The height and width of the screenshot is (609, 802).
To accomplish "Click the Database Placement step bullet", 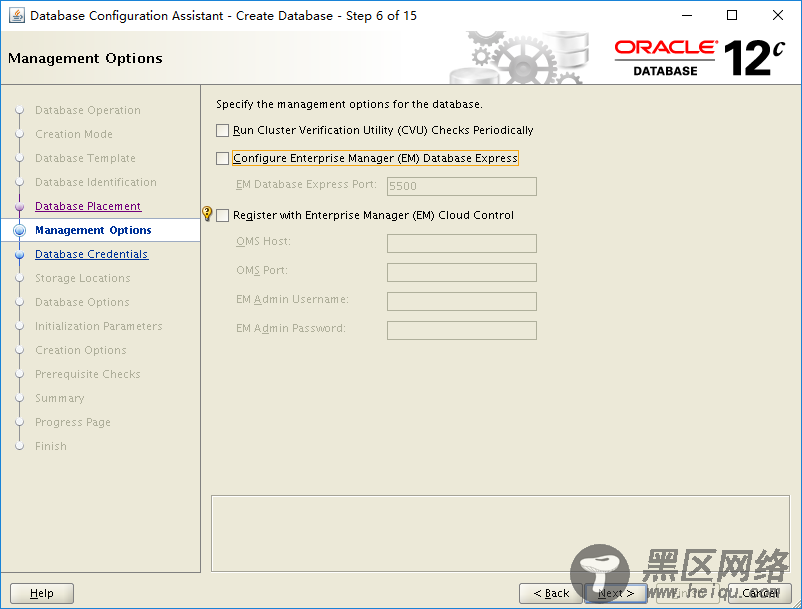I will click(19, 207).
